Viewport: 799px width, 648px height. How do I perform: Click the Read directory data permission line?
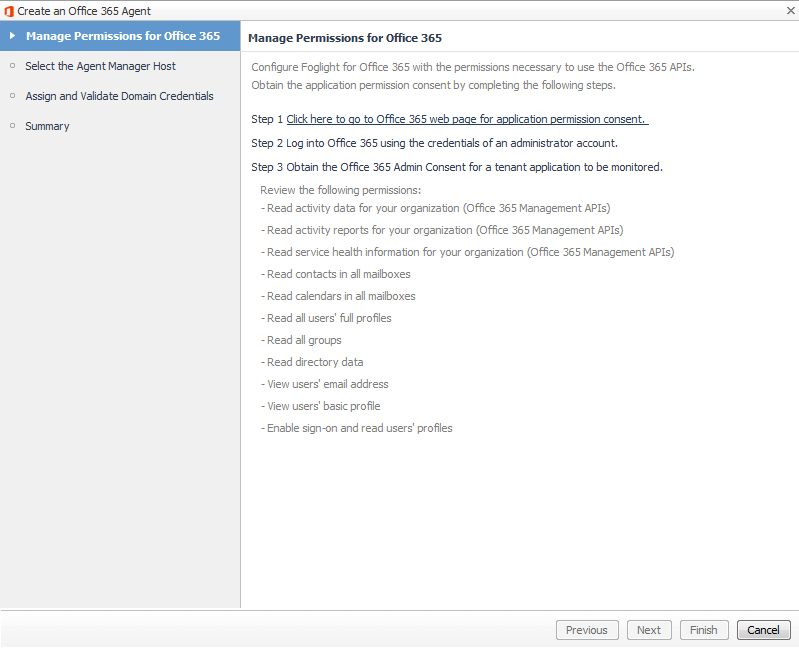pyautogui.click(x=314, y=362)
